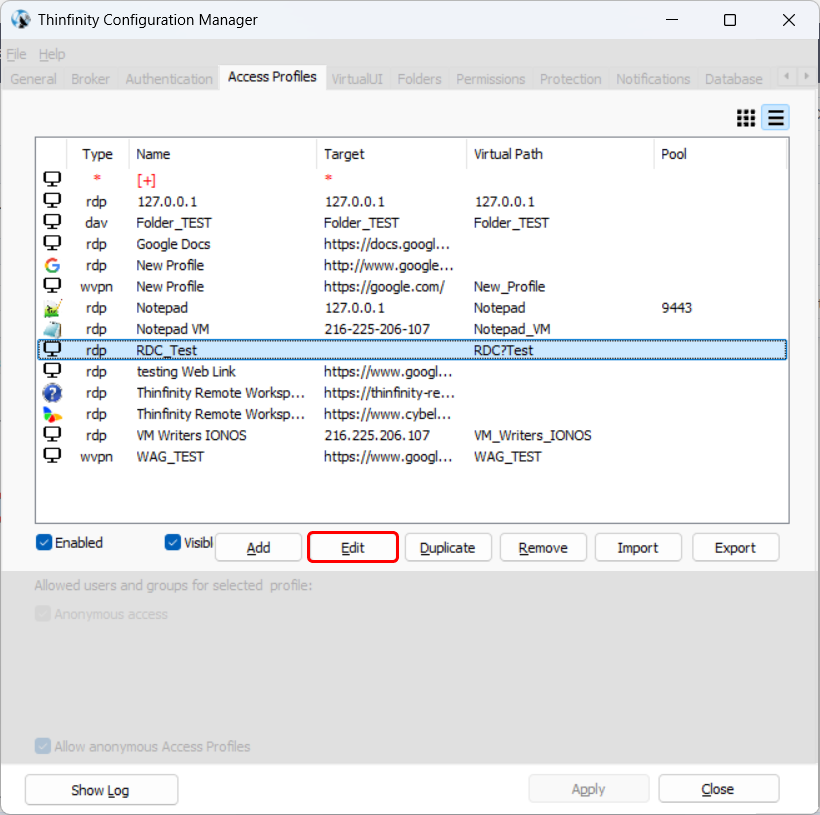Click target 216-225-206-107
This screenshot has height=815, width=820.
click(x=377, y=329)
